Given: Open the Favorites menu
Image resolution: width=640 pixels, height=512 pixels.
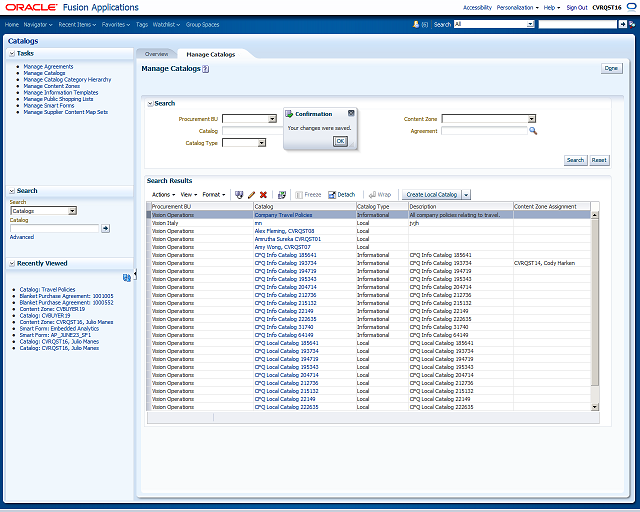Looking at the screenshot, I should pos(116,24).
